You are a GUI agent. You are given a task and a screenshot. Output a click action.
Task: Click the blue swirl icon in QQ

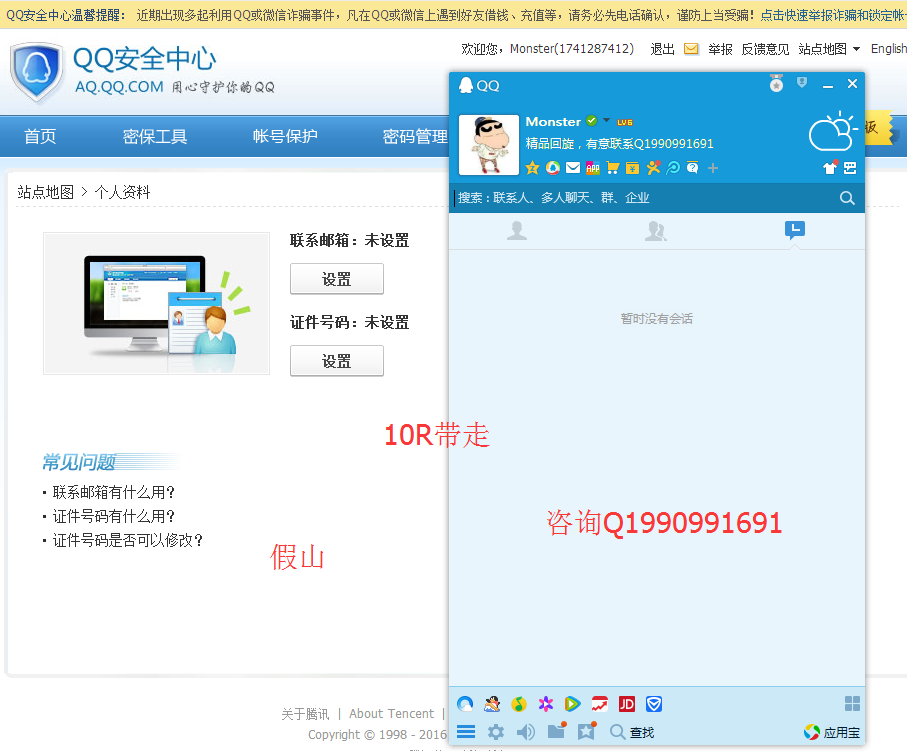click(x=673, y=168)
